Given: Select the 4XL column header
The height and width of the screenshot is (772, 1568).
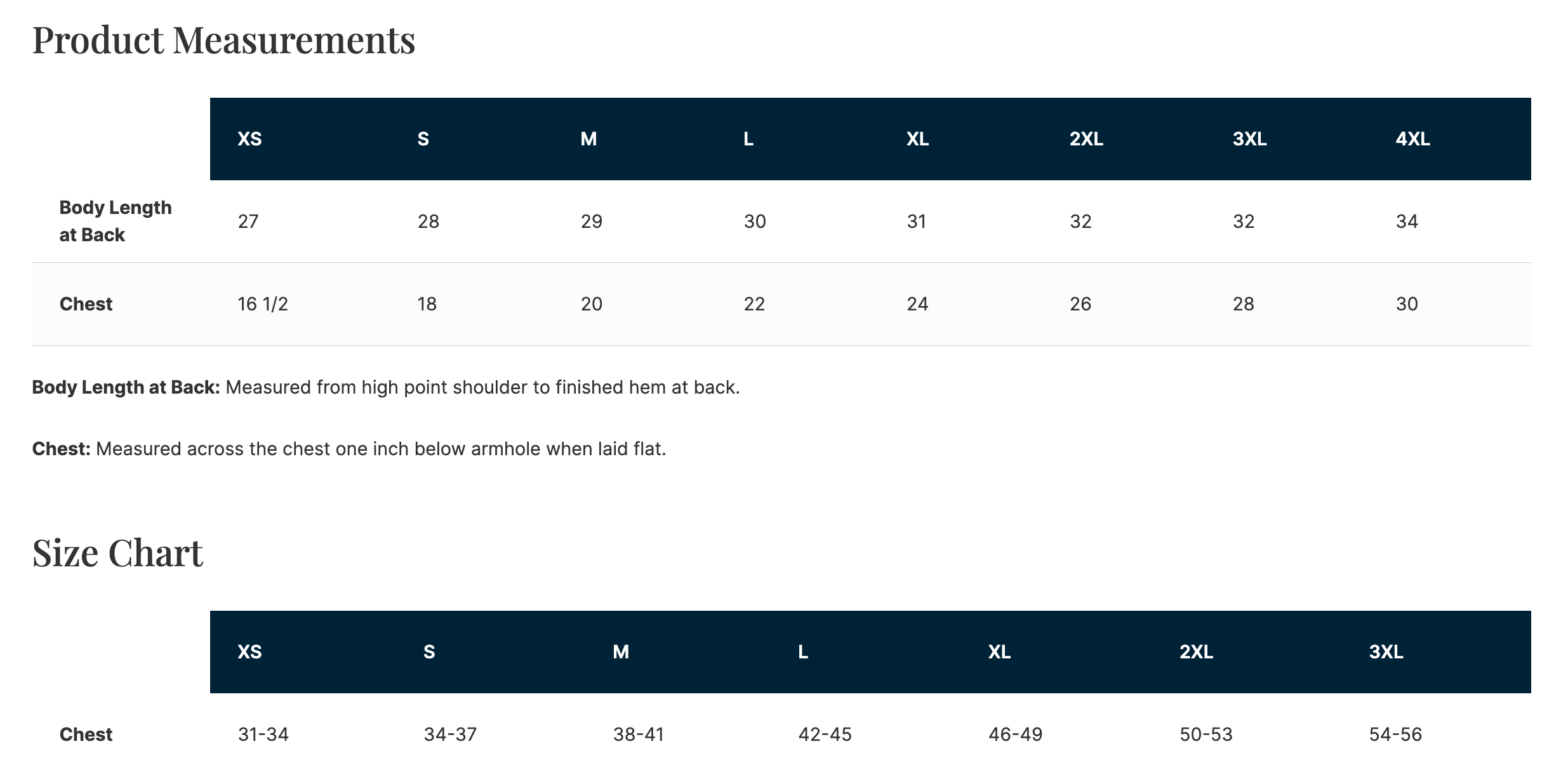Looking at the screenshot, I should click(1412, 139).
